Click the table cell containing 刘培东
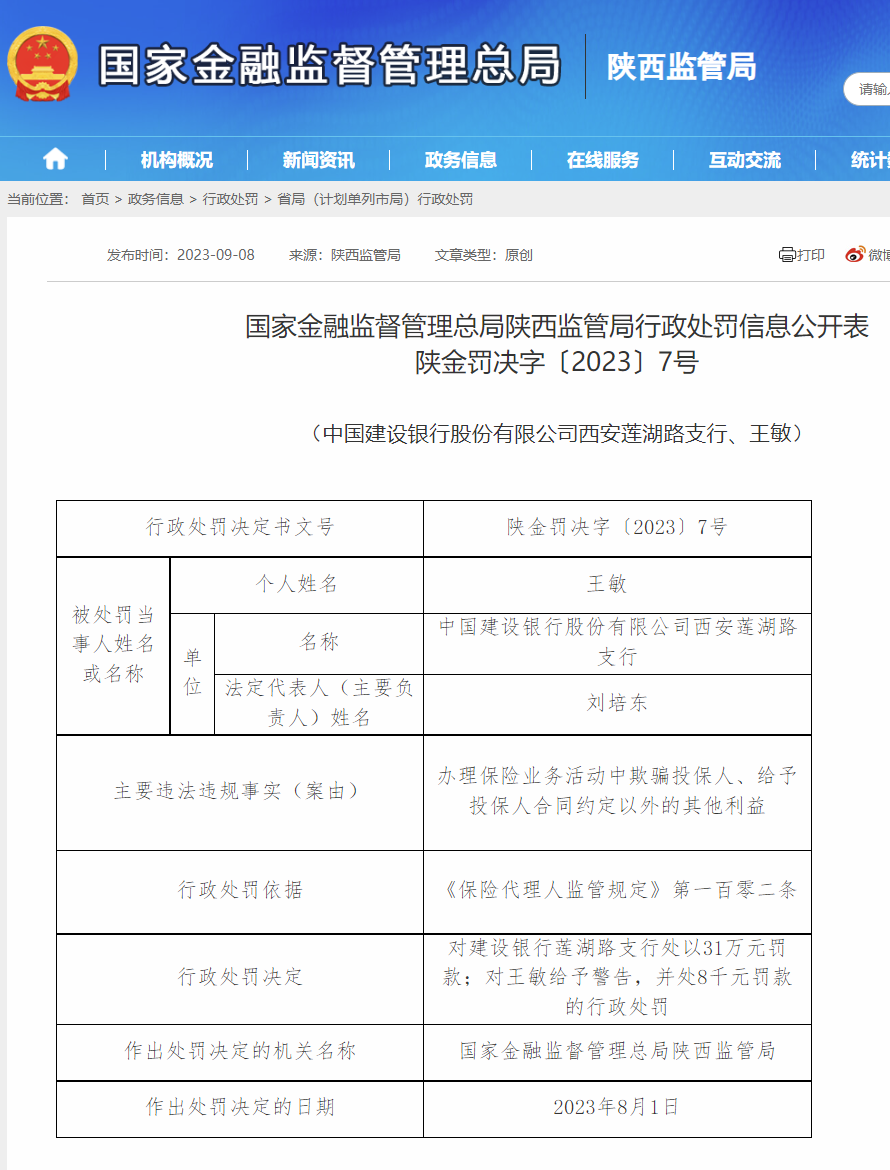This screenshot has width=890, height=1170. [617, 703]
